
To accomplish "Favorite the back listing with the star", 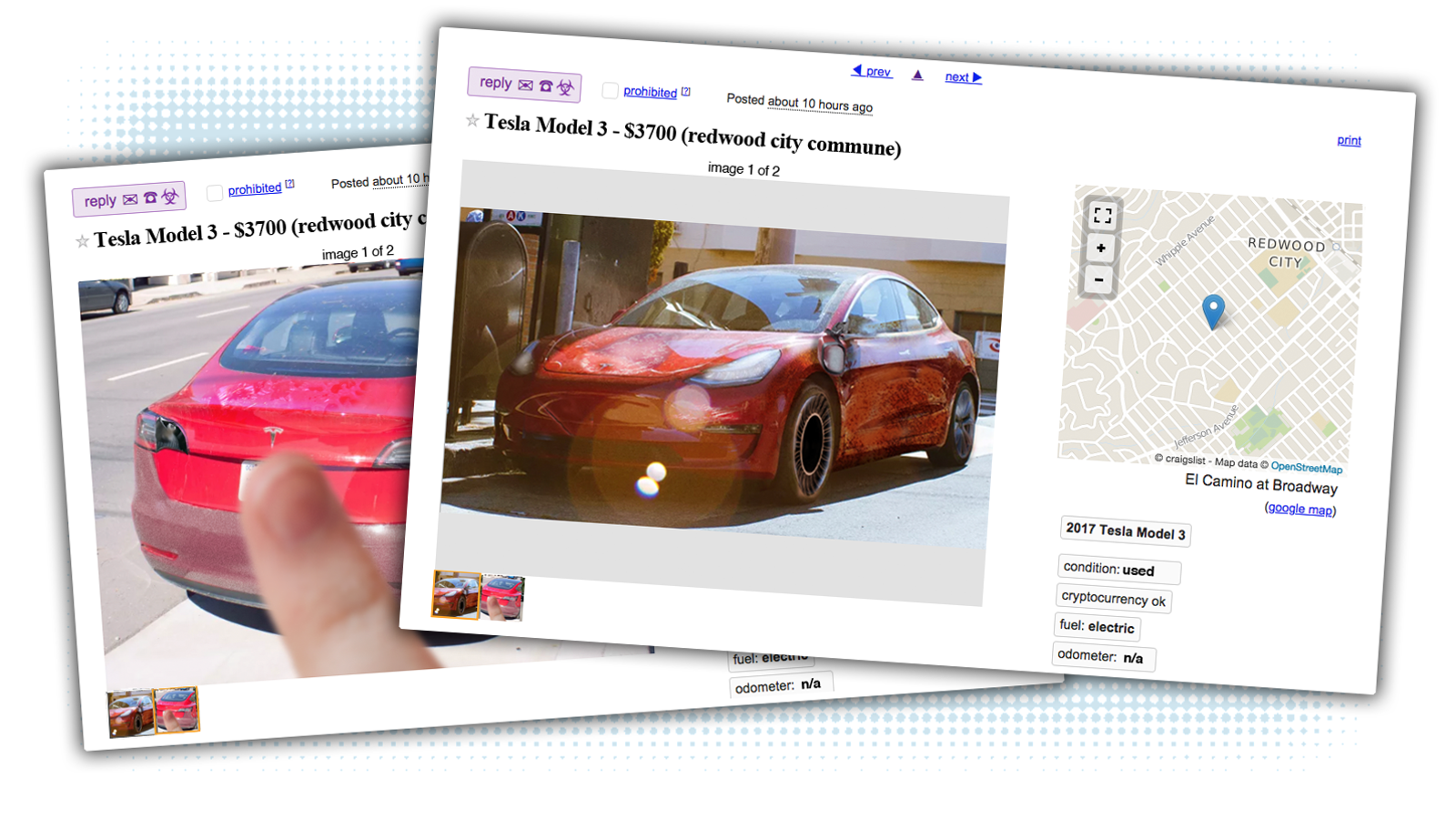I will [82, 241].
